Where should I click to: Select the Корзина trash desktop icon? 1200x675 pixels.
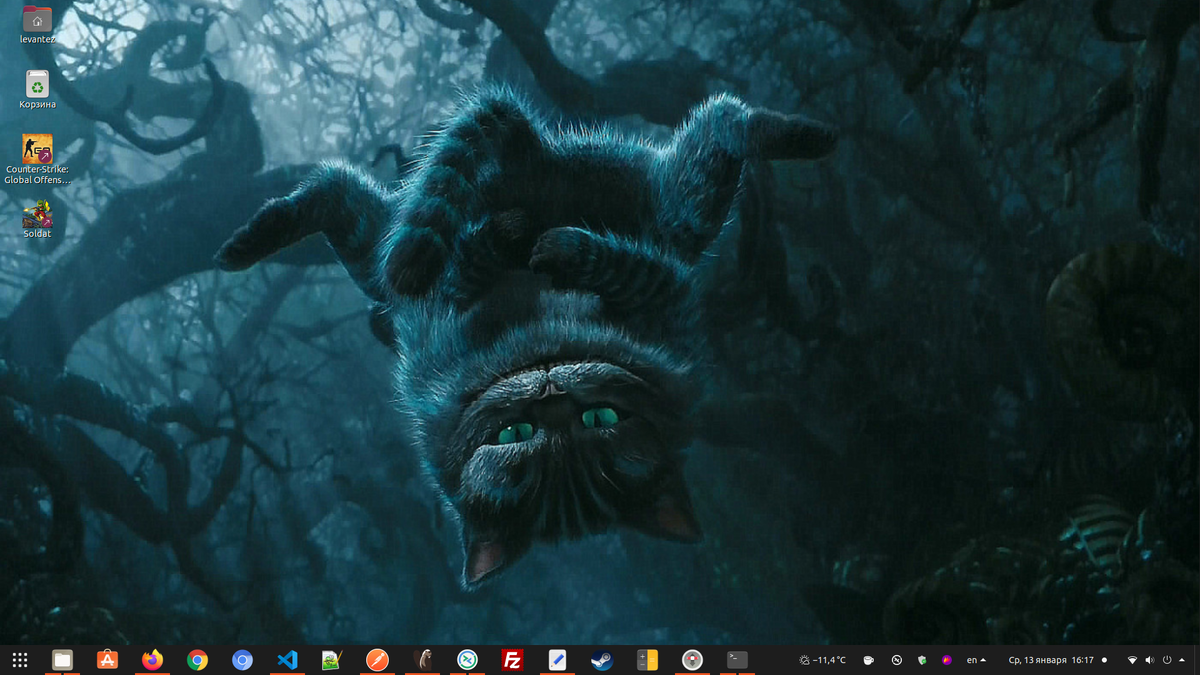coord(37,89)
